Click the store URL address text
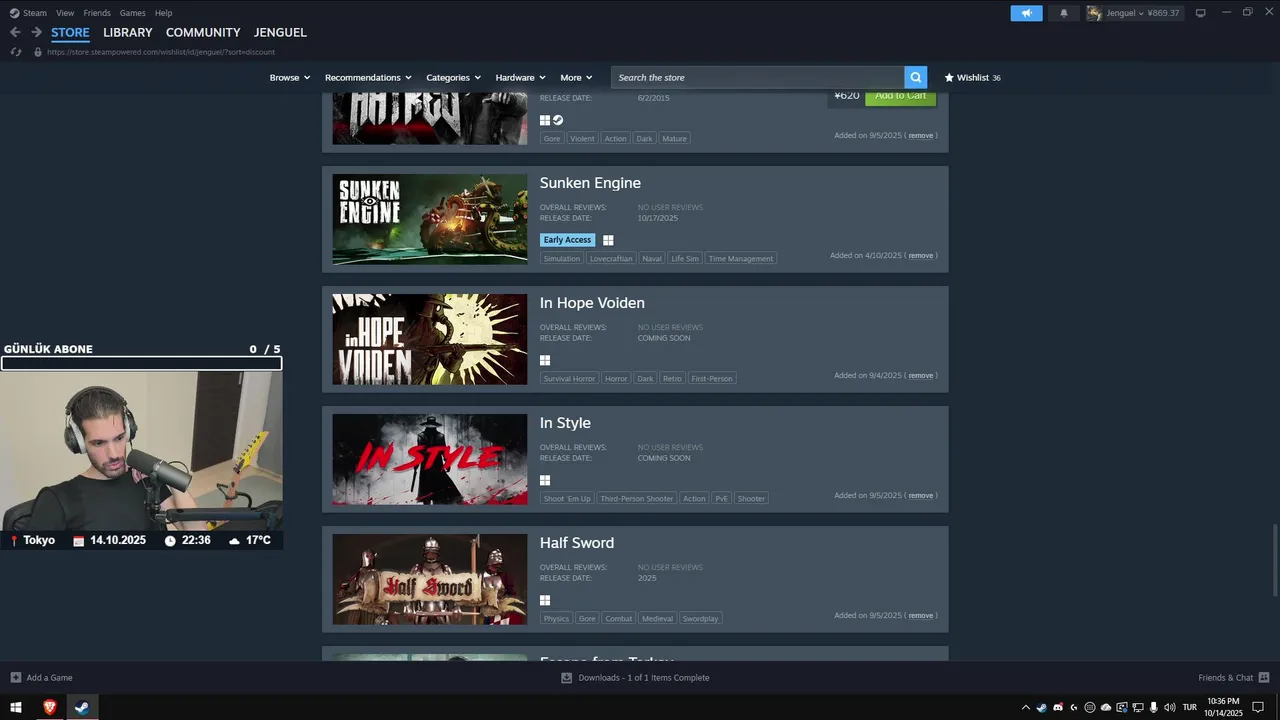The width and height of the screenshot is (1280, 720). [161, 52]
